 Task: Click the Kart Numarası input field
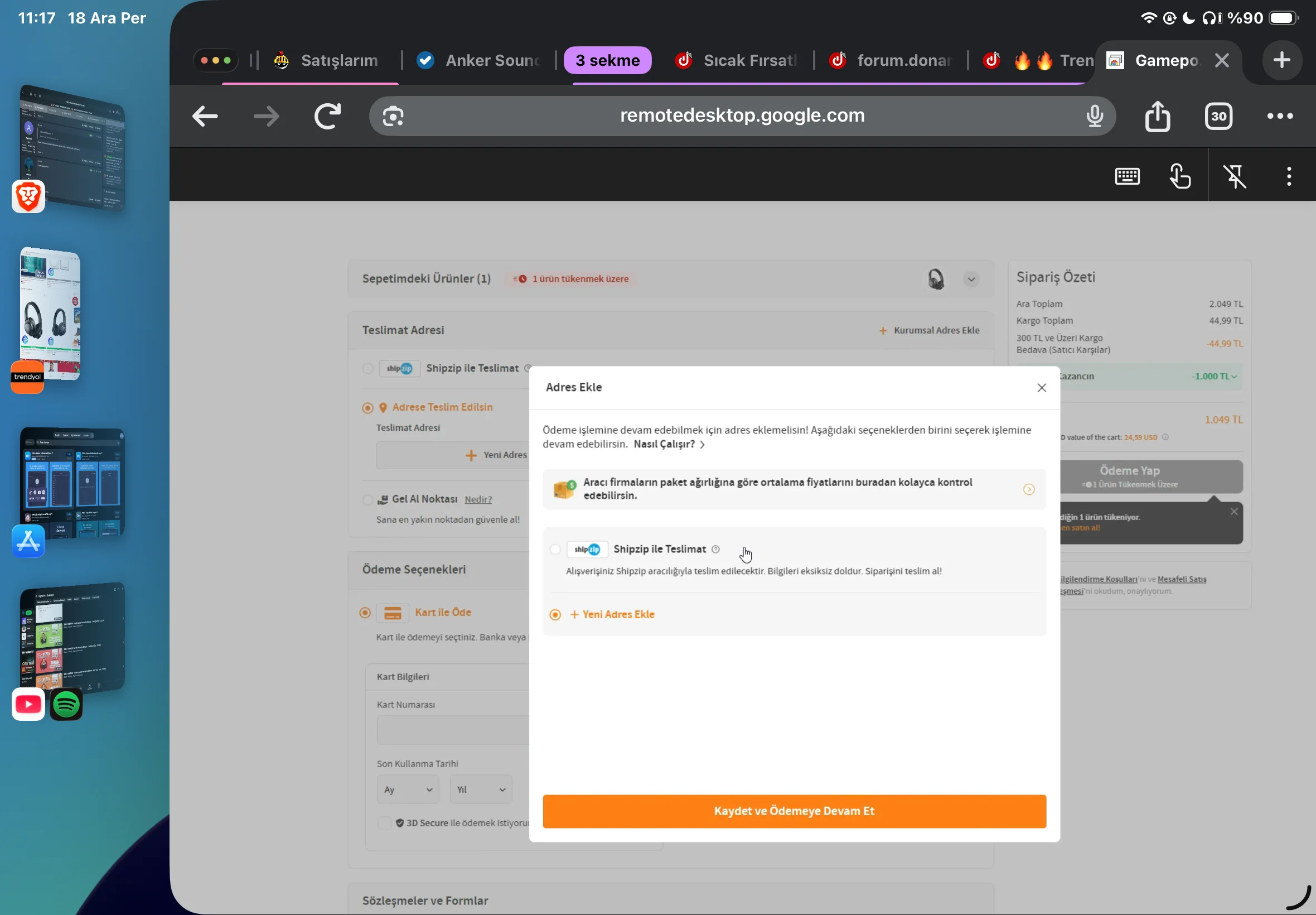453,730
